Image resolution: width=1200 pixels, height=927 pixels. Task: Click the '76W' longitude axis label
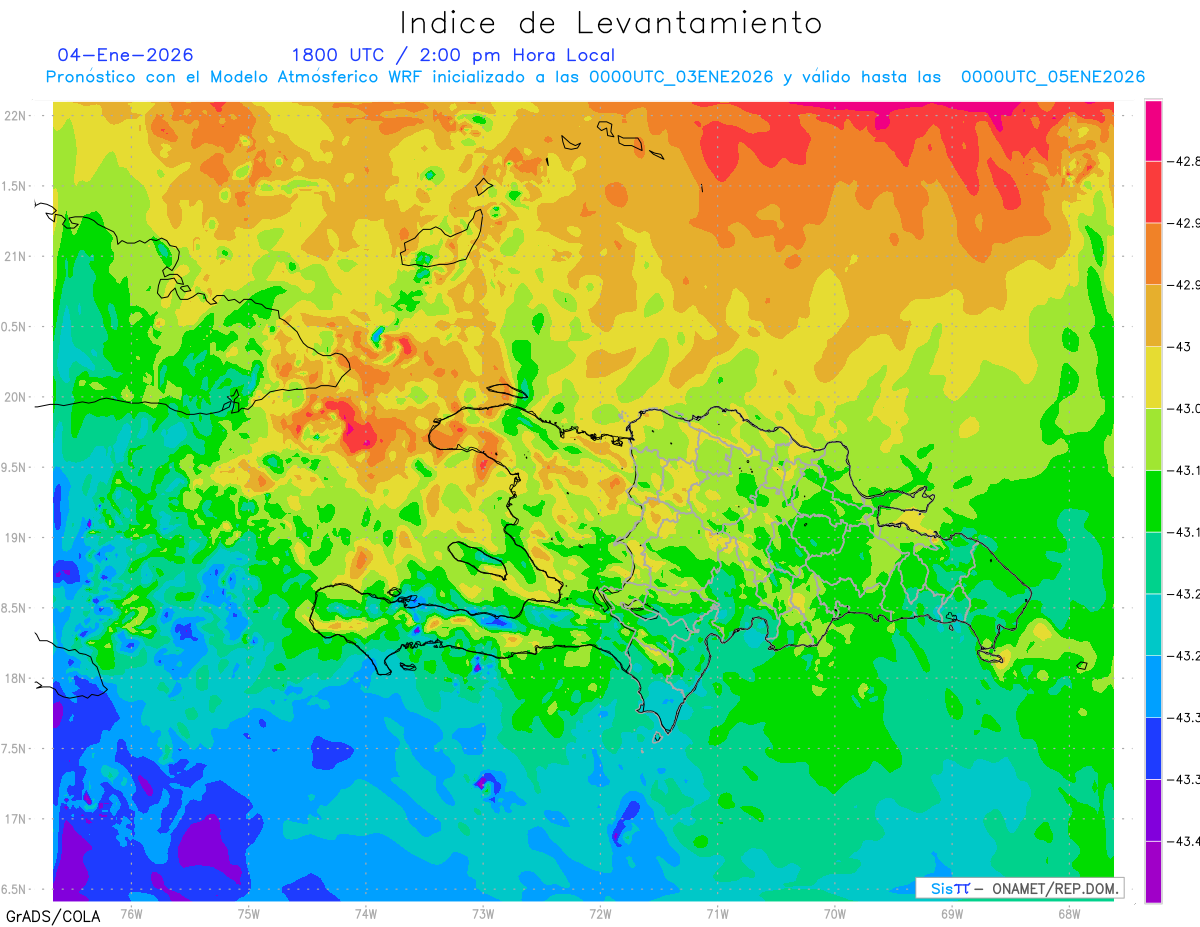131,913
